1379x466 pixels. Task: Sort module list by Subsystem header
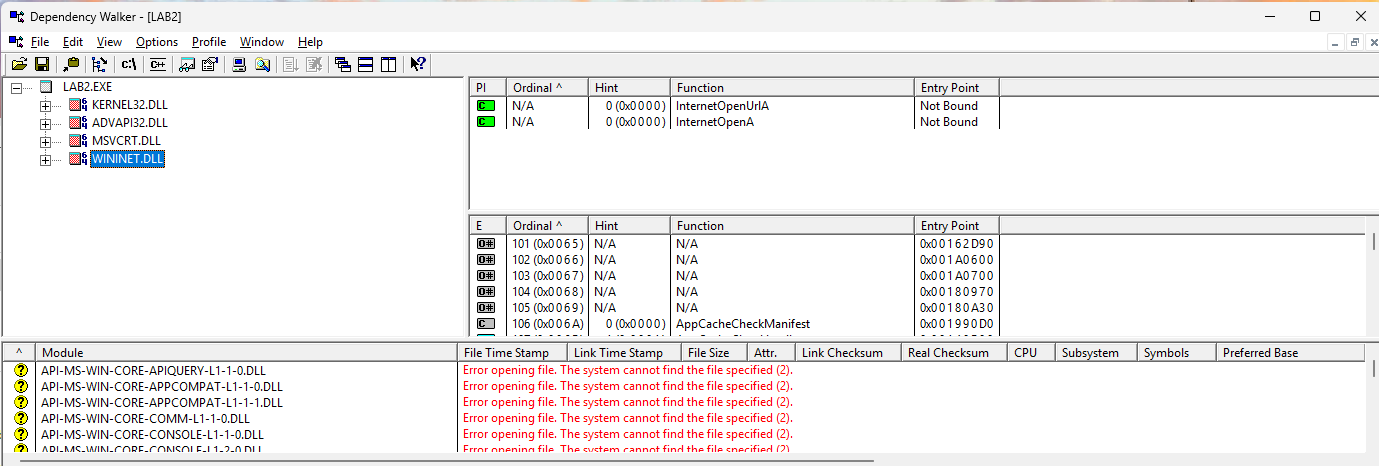(x=1096, y=352)
